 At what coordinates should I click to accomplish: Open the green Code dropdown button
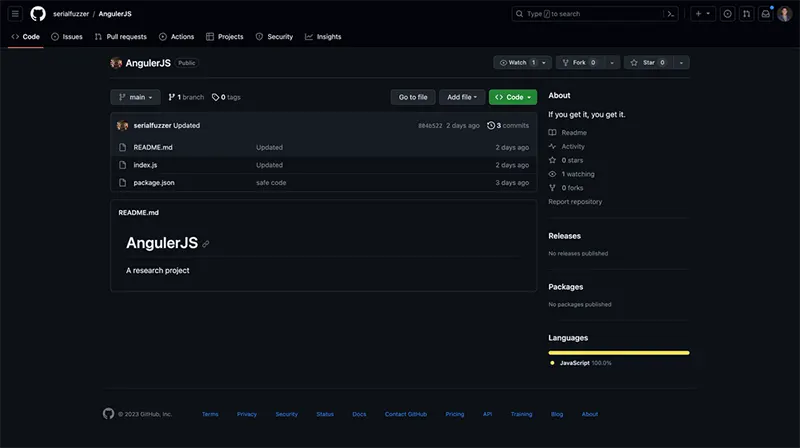(513, 97)
